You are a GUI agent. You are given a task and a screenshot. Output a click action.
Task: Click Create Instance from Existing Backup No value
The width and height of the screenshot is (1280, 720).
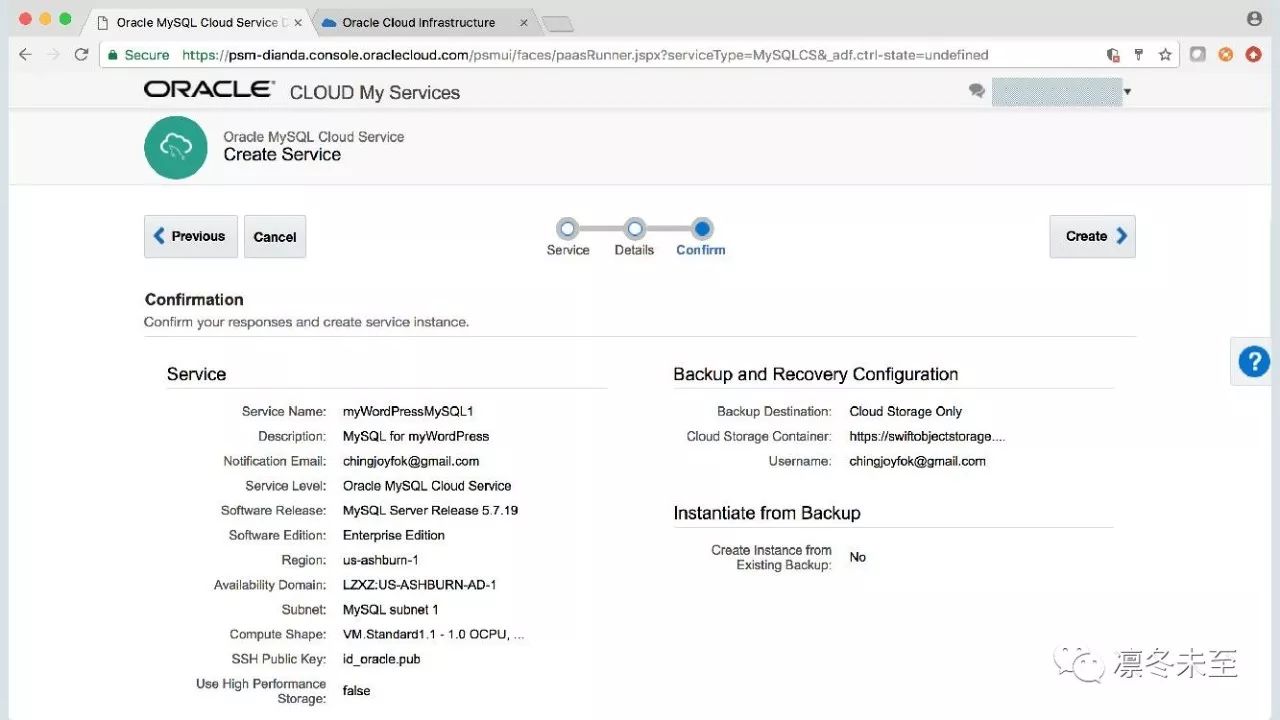[x=858, y=557]
